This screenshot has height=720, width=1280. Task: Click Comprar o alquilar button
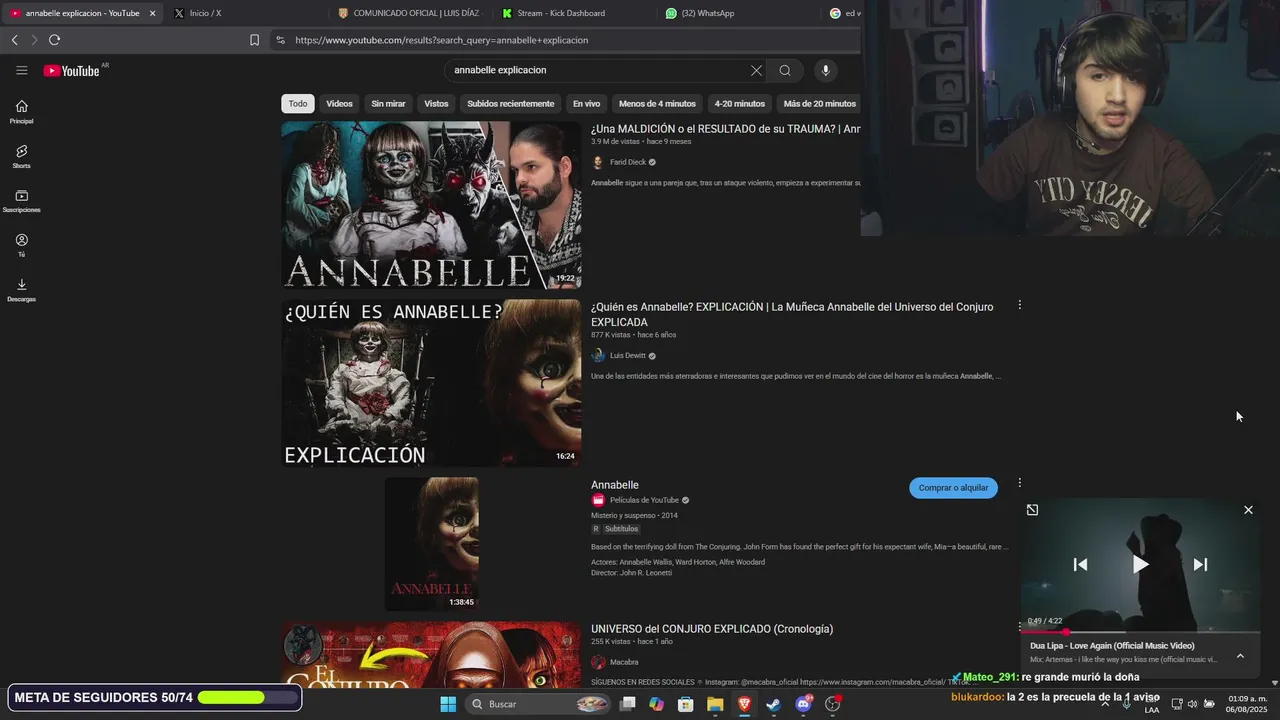coord(953,488)
